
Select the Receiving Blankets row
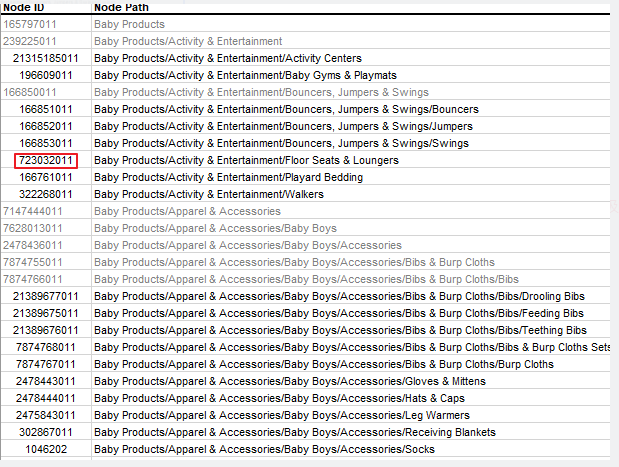click(295, 432)
